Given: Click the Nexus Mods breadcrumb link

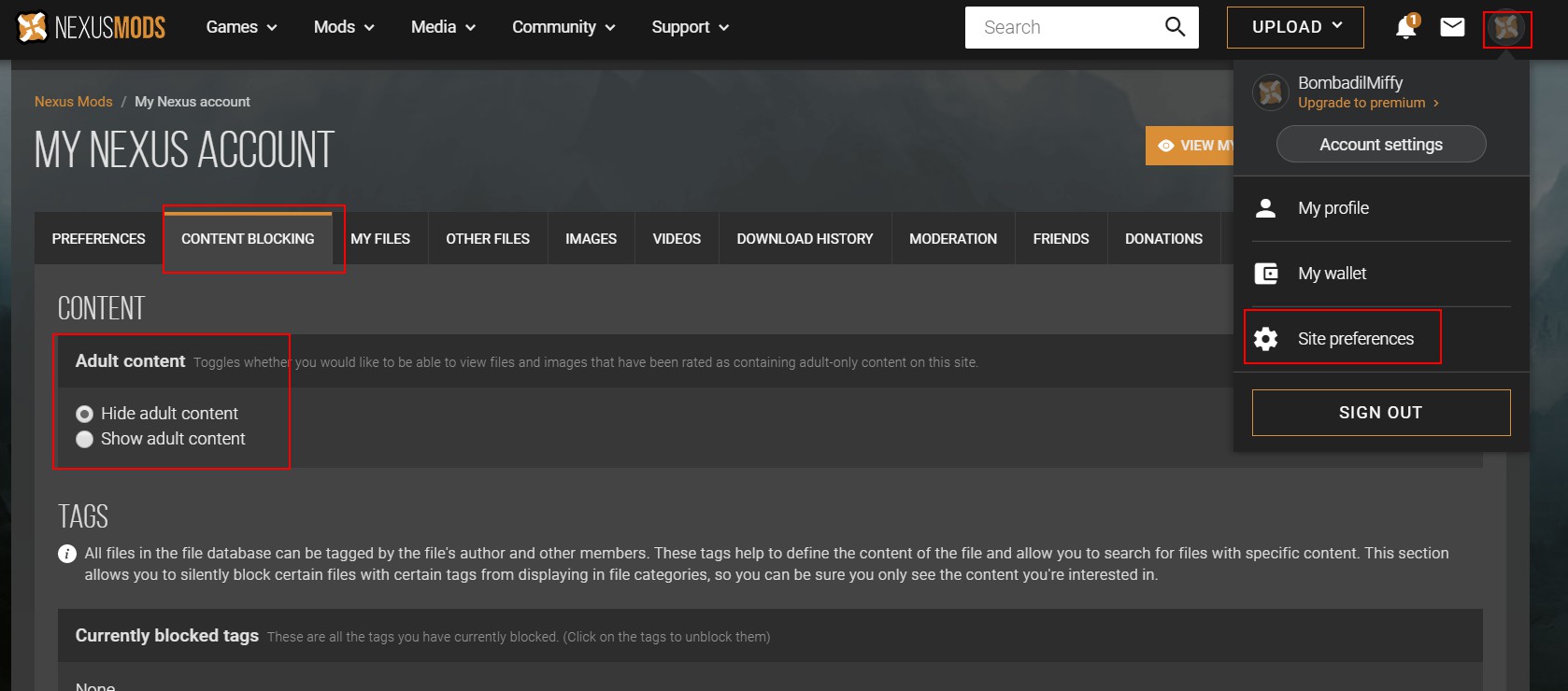Looking at the screenshot, I should [74, 102].
